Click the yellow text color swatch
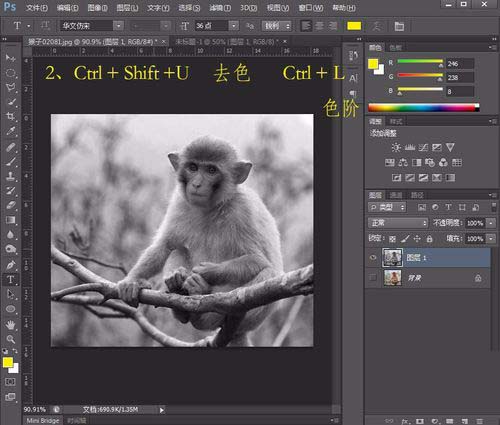500x425 pixels. point(354,26)
